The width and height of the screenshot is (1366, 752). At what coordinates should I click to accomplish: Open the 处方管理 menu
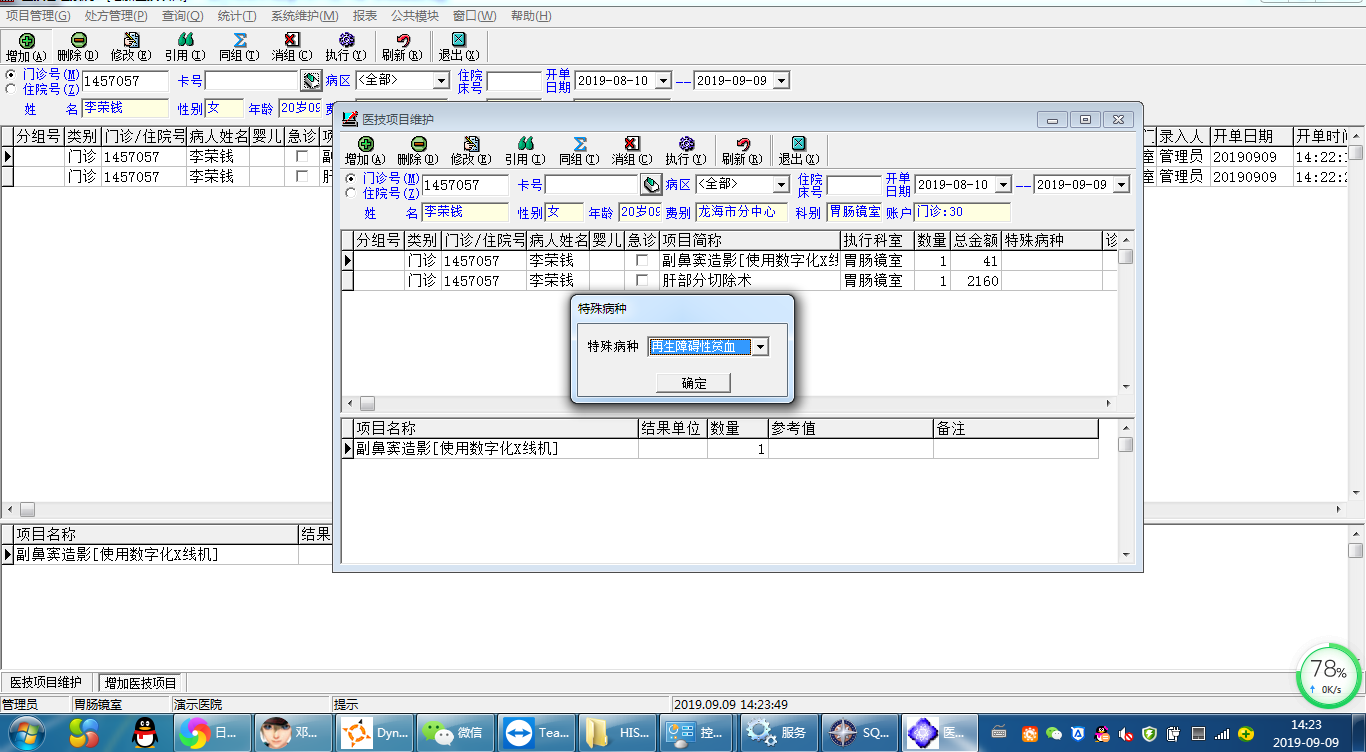[116, 16]
